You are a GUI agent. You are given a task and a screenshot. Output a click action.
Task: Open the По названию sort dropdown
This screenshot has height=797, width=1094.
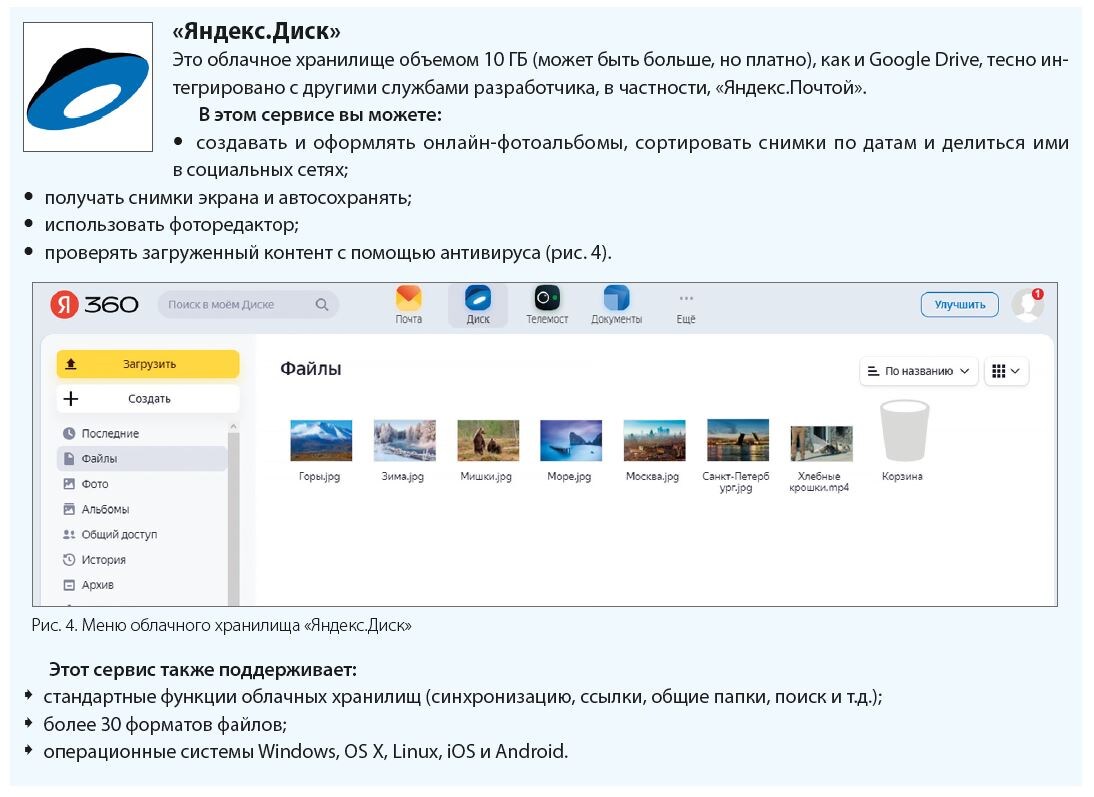coord(918,371)
